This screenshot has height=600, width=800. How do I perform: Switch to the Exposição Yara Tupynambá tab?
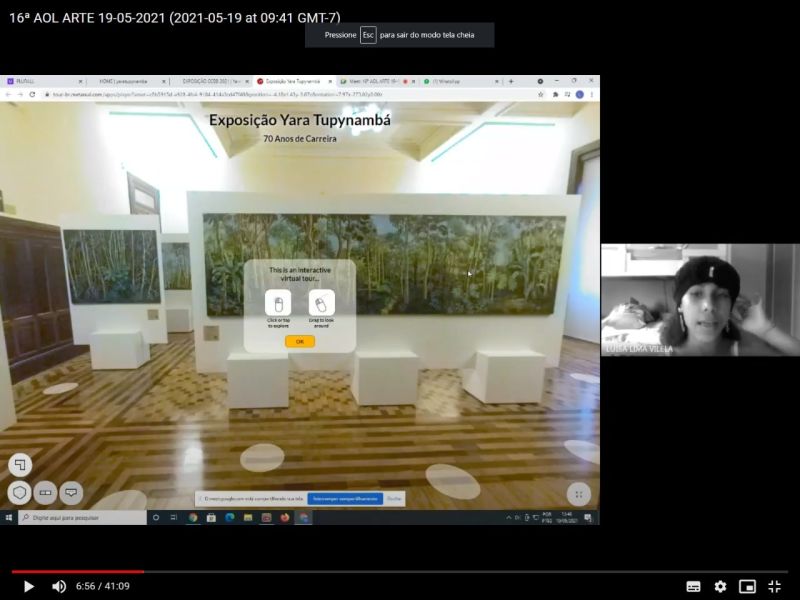click(292, 81)
